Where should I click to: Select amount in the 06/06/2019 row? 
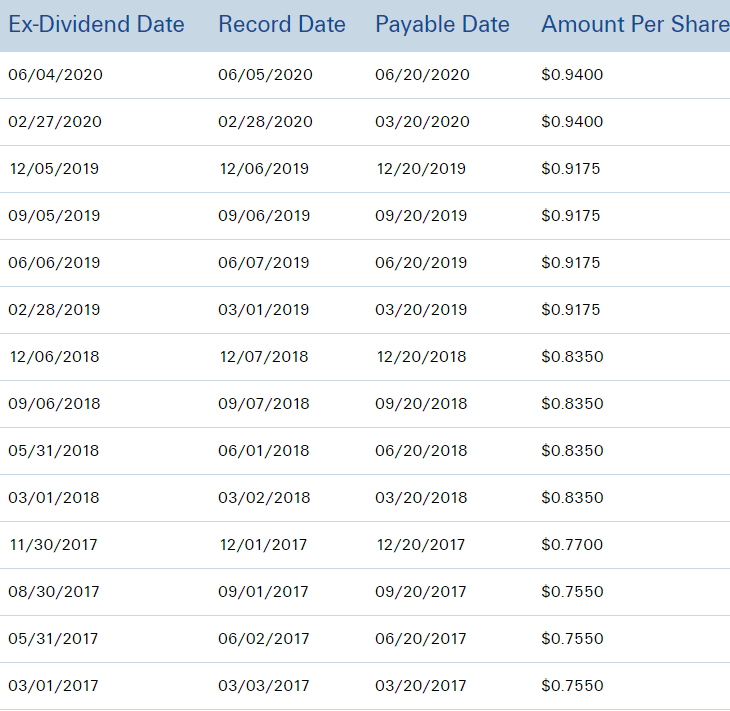(x=571, y=263)
